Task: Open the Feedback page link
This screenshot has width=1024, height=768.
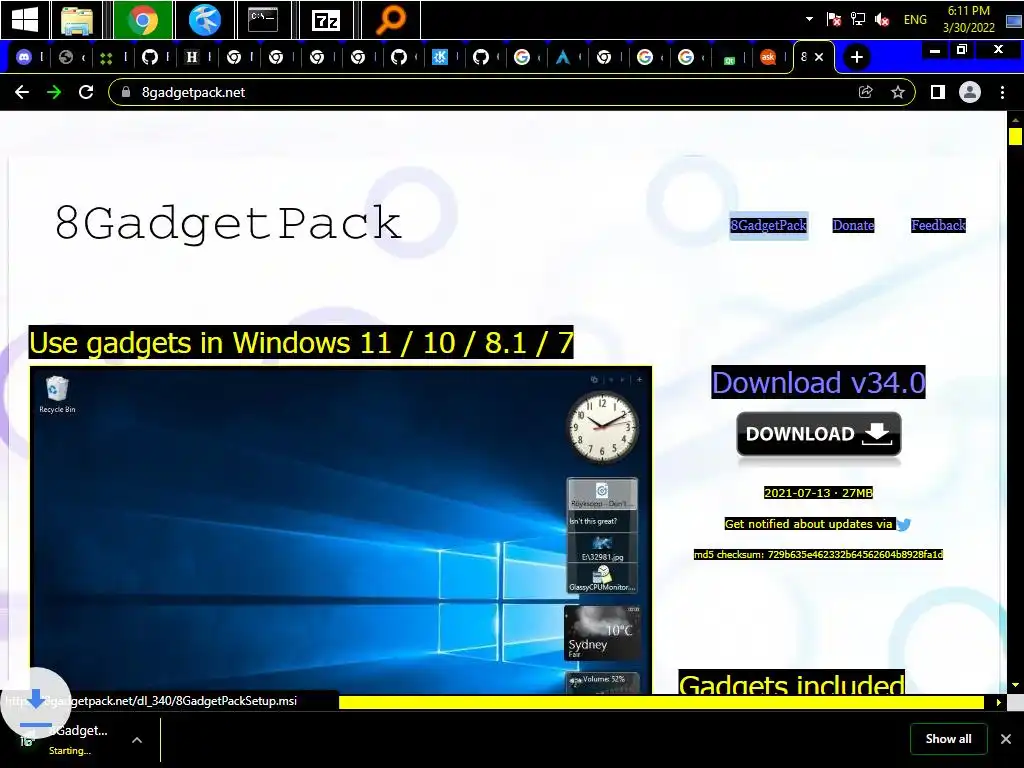Action: click(938, 225)
